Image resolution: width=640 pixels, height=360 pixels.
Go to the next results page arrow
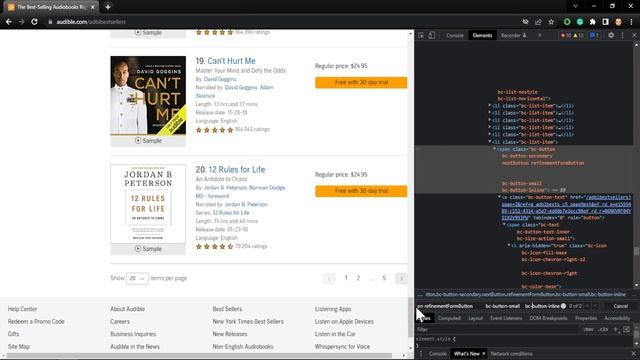tap(401, 278)
